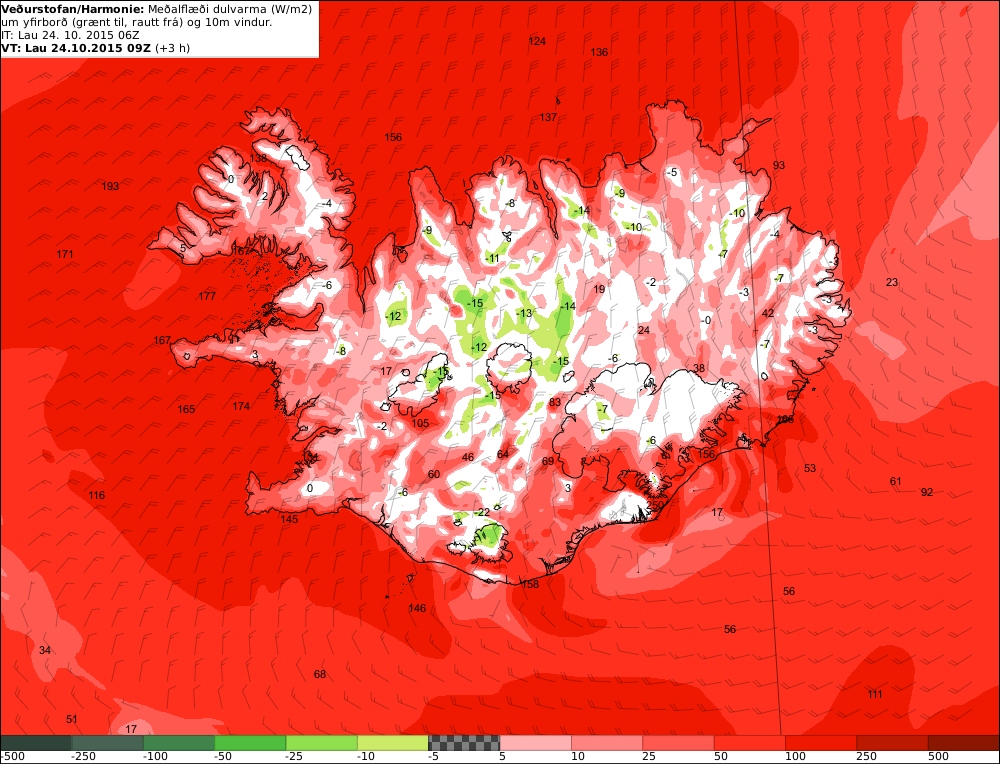The width and height of the screenshot is (1000, 764).
Task: Pick the green legend swatch between -100 and -50
Action: [x=179, y=742]
